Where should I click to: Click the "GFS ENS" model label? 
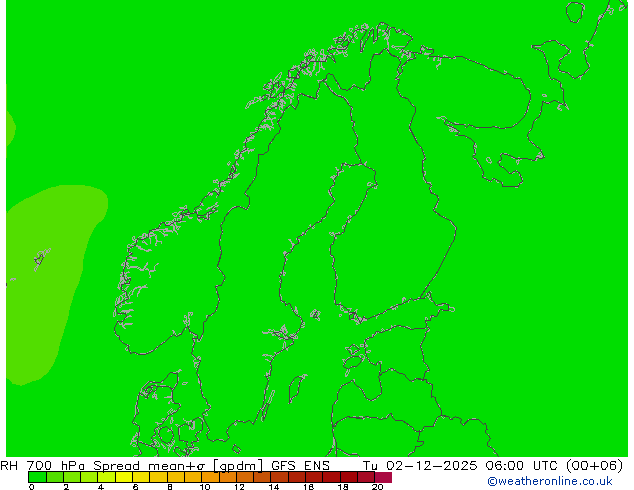[300, 466]
